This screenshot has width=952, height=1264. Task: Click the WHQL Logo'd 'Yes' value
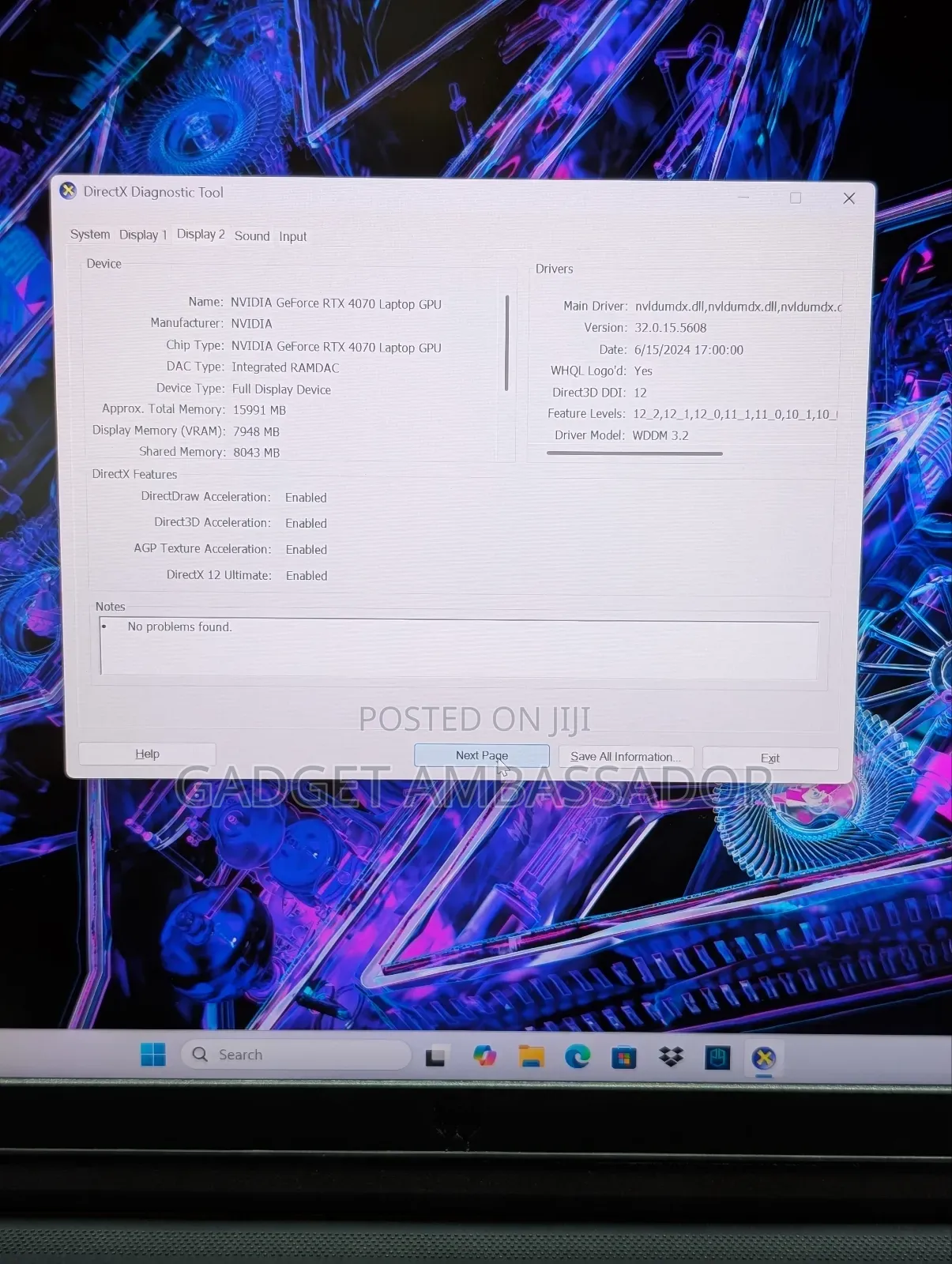pos(643,371)
